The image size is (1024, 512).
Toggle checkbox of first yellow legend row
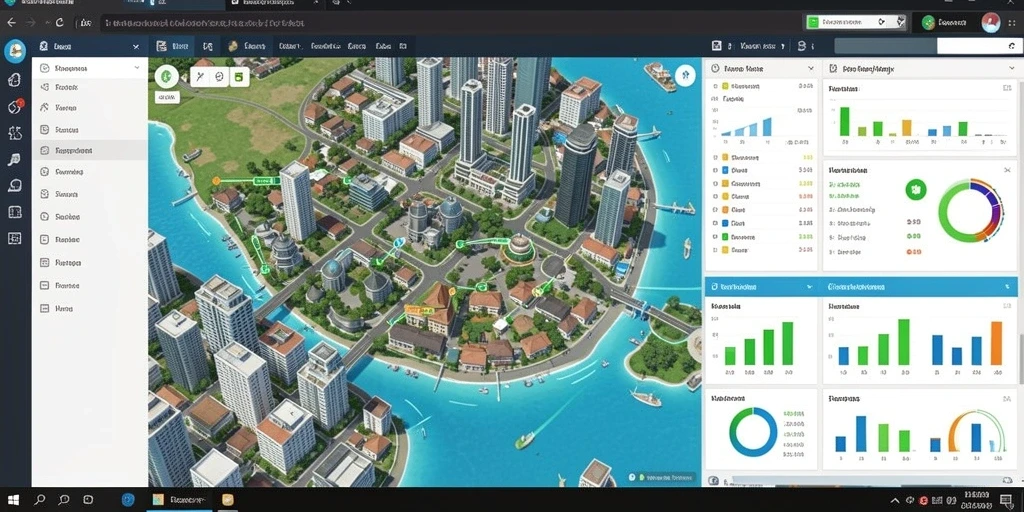[x=725, y=86]
